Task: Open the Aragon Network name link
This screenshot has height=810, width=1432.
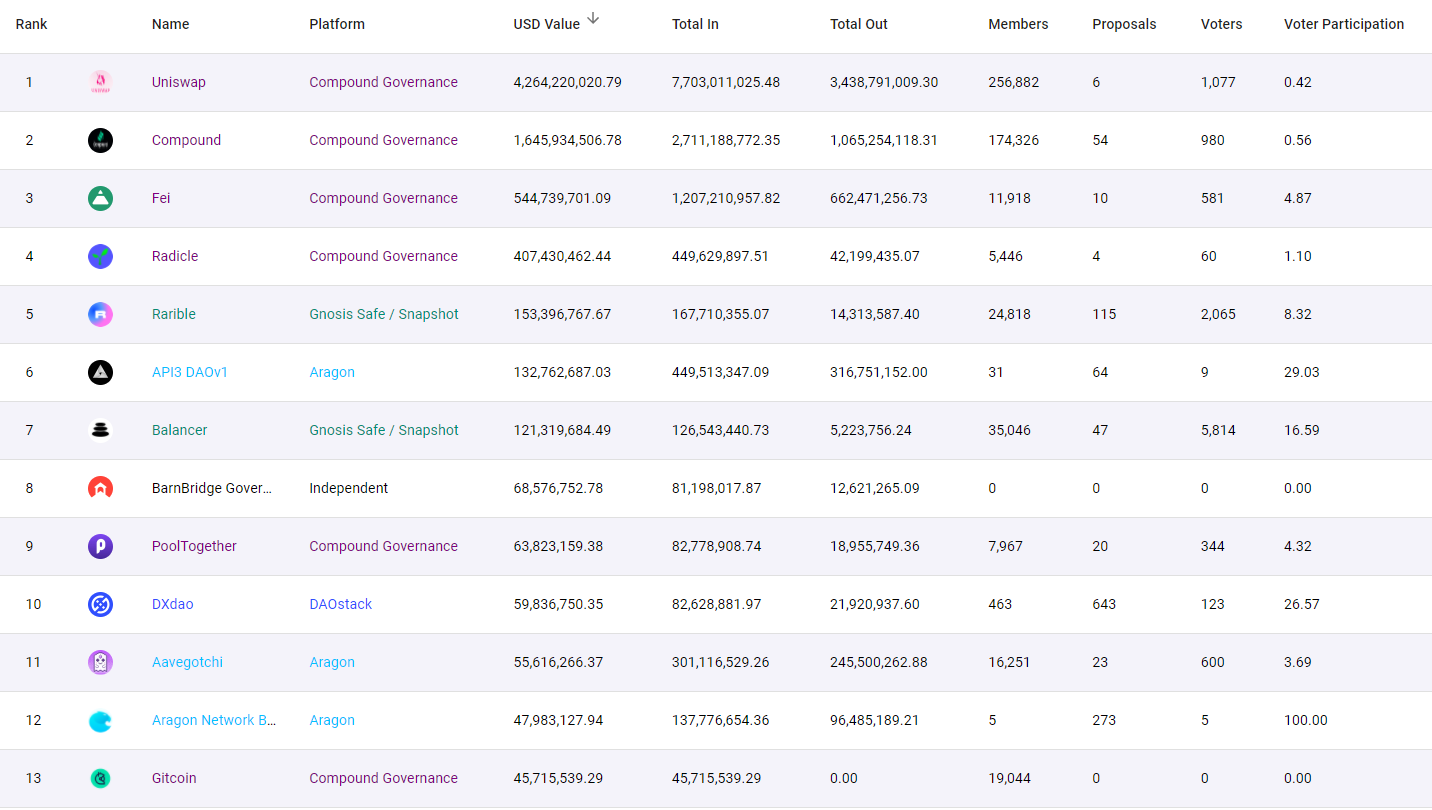Action: pos(214,720)
